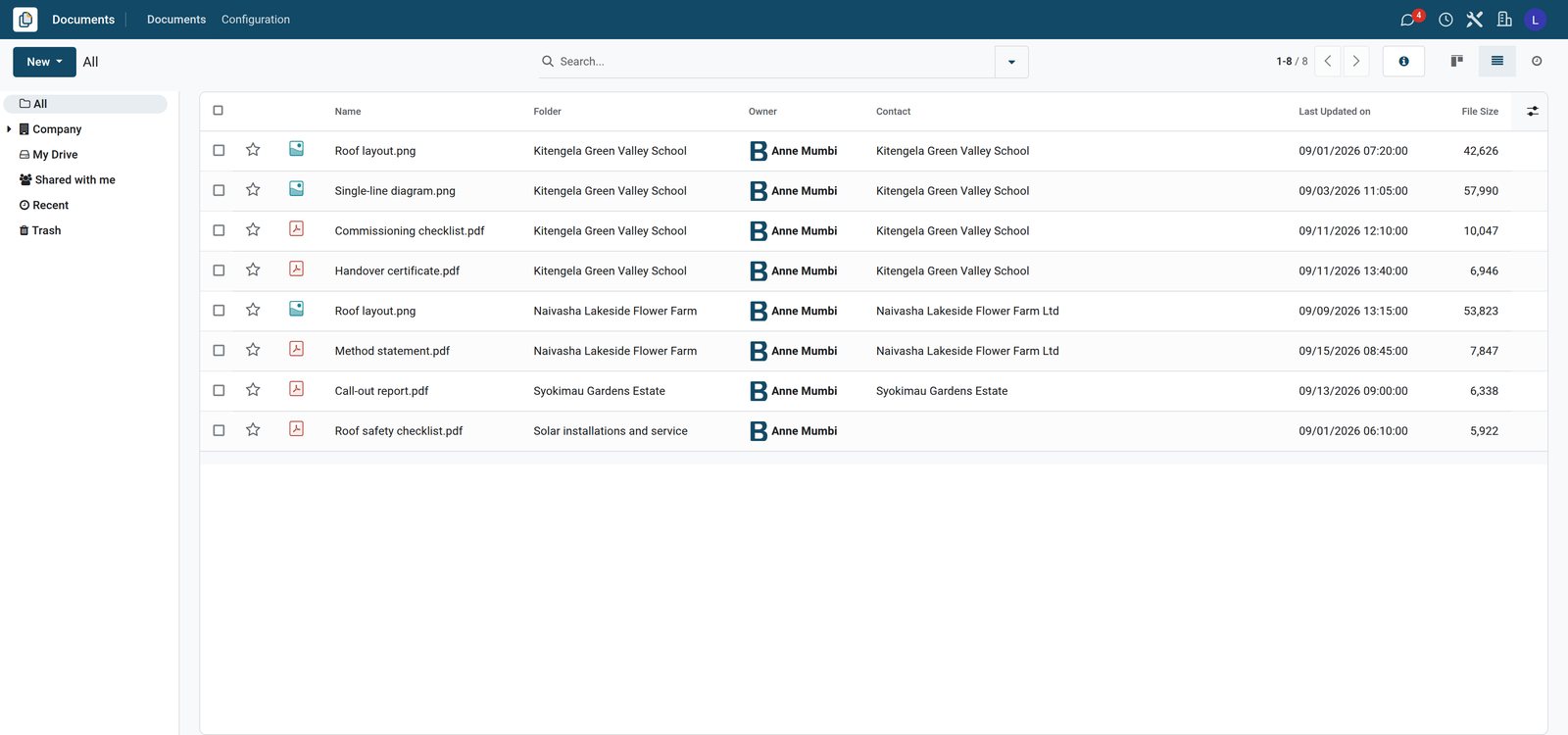
Task: Tick checkbox for Call-out report.pdf
Action: 219,390
